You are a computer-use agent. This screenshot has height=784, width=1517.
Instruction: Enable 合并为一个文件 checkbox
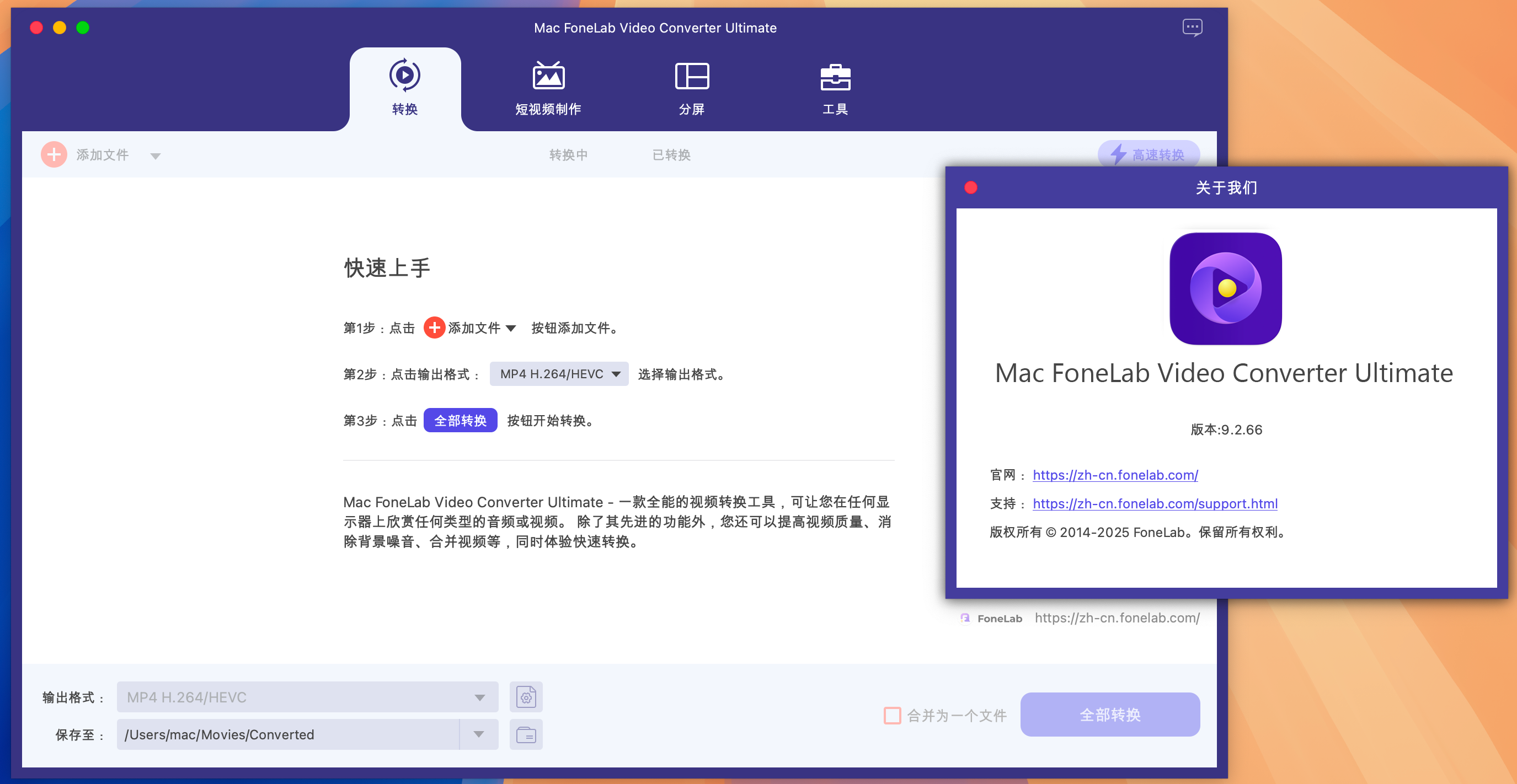coord(892,715)
